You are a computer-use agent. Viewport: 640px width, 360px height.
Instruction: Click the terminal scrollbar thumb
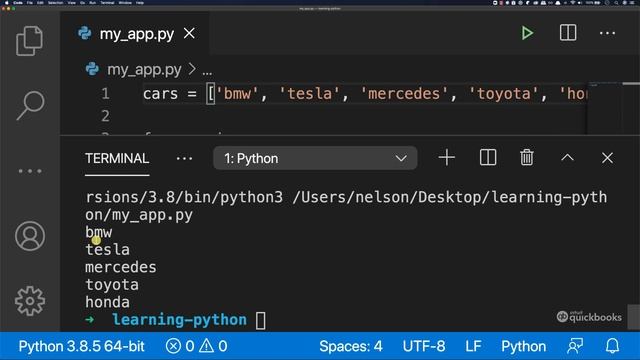pyautogui.click(x=633, y=316)
